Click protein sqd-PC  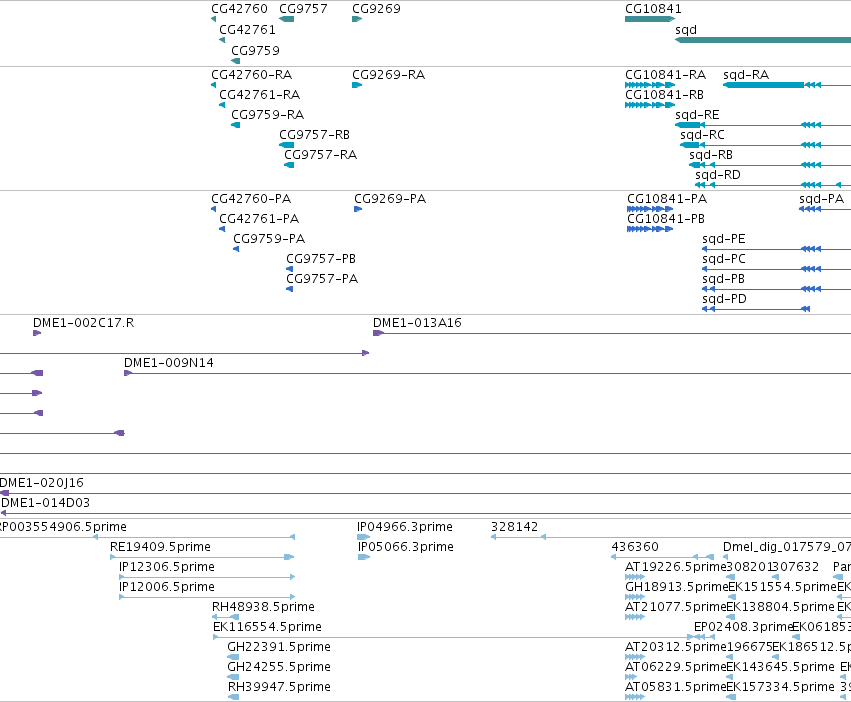[723, 259]
